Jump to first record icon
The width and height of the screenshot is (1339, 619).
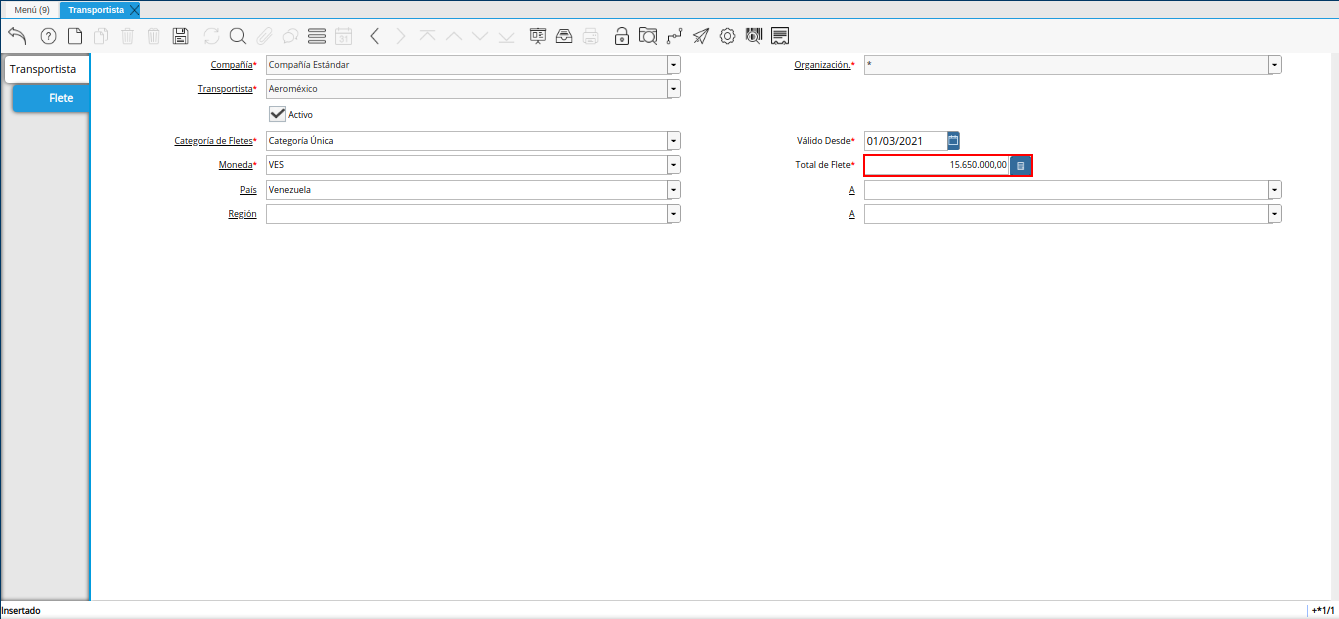click(427, 36)
